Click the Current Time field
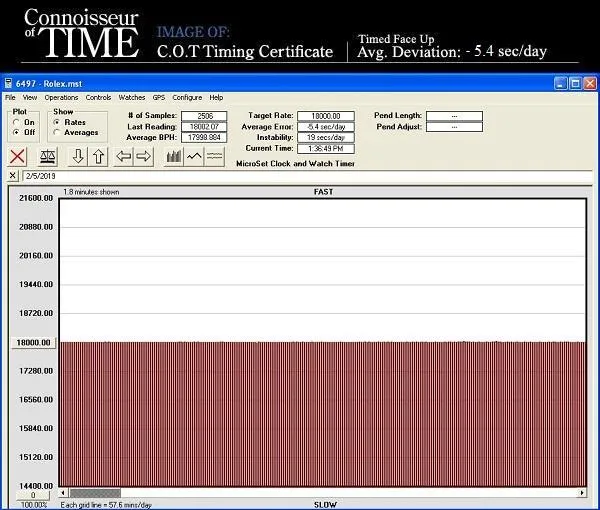This screenshot has width=600, height=510. 326,148
